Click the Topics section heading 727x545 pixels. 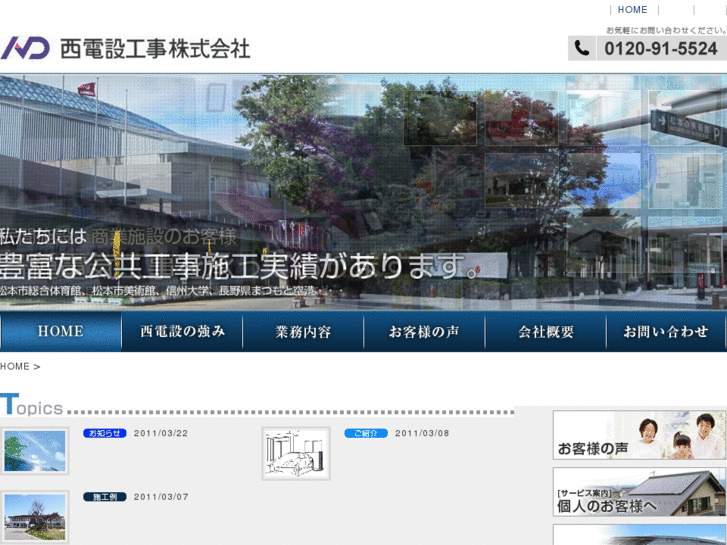32,404
